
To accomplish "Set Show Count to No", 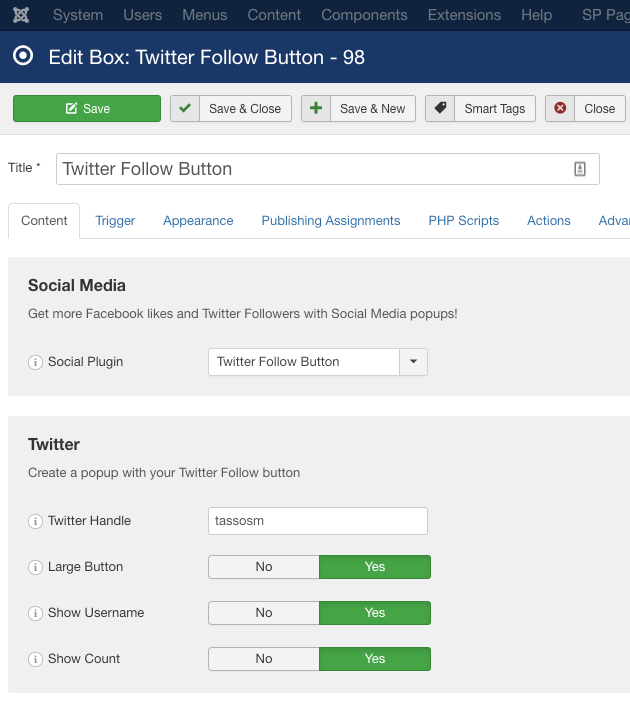I will pyautogui.click(x=264, y=659).
